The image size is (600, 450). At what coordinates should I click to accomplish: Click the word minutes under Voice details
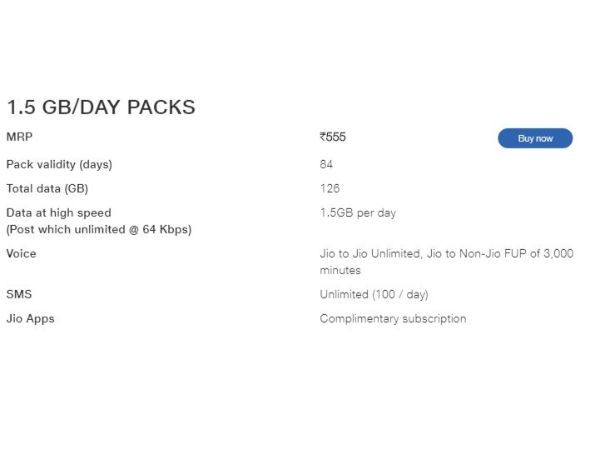(340, 270)
